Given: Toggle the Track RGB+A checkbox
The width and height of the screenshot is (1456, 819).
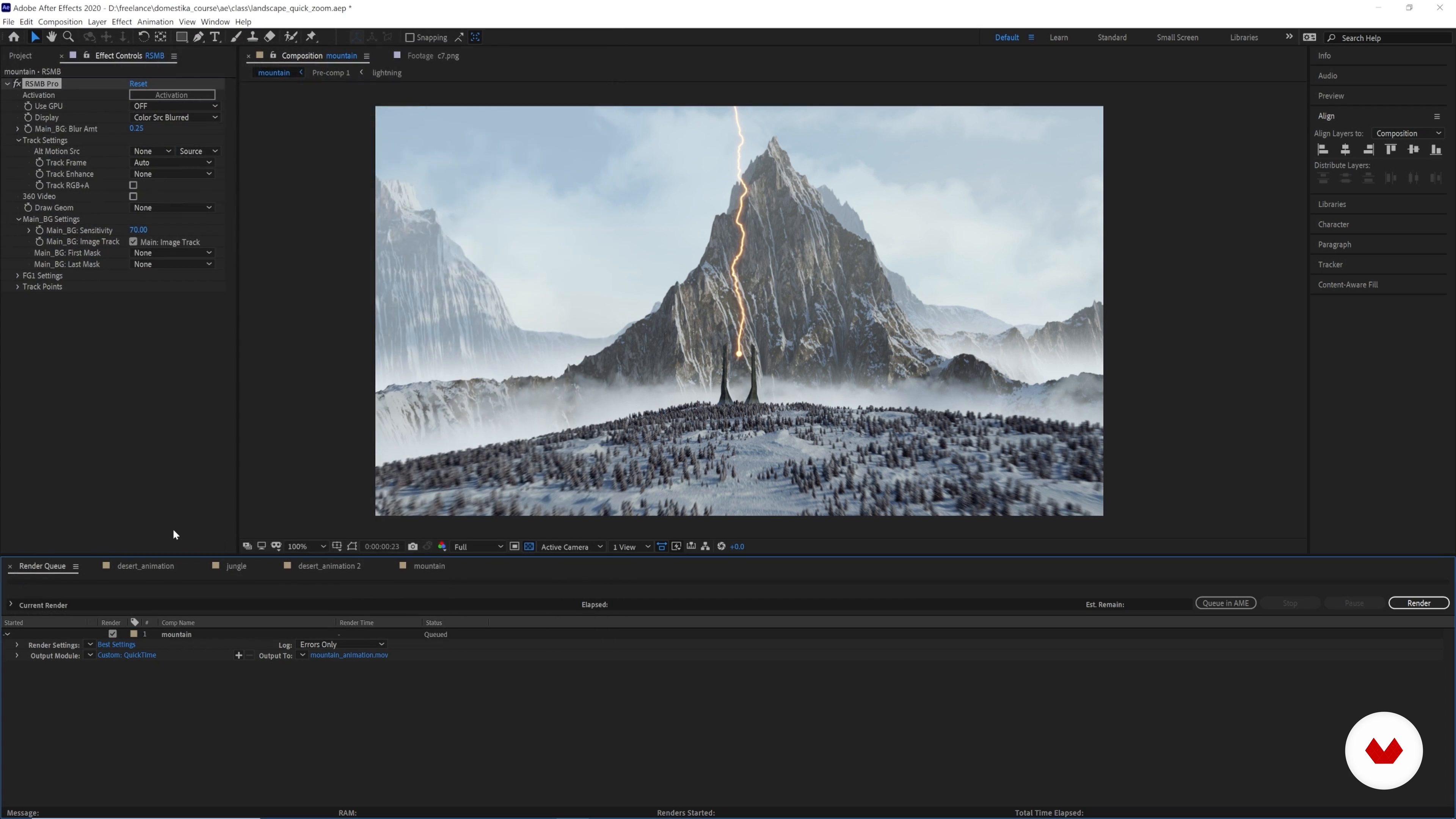Looking at the screenshot, I should pyautogui.click(x=133, y=185).
